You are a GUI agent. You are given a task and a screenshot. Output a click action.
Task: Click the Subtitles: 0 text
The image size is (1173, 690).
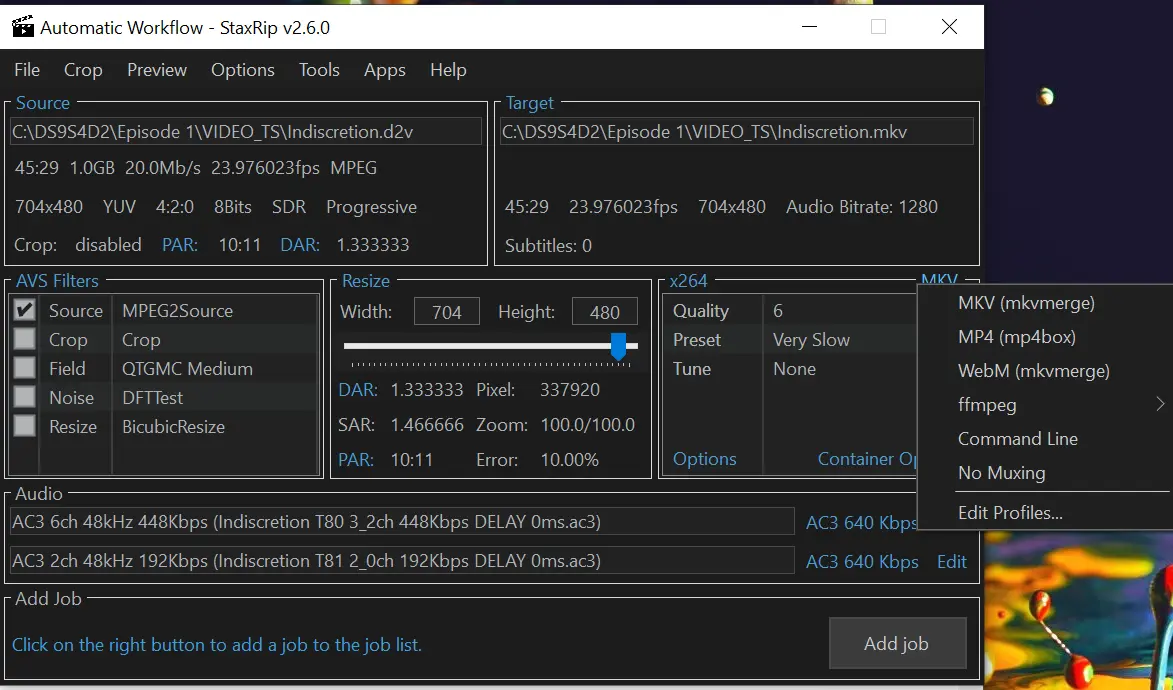pyautogui.click(x=548, y=245)
